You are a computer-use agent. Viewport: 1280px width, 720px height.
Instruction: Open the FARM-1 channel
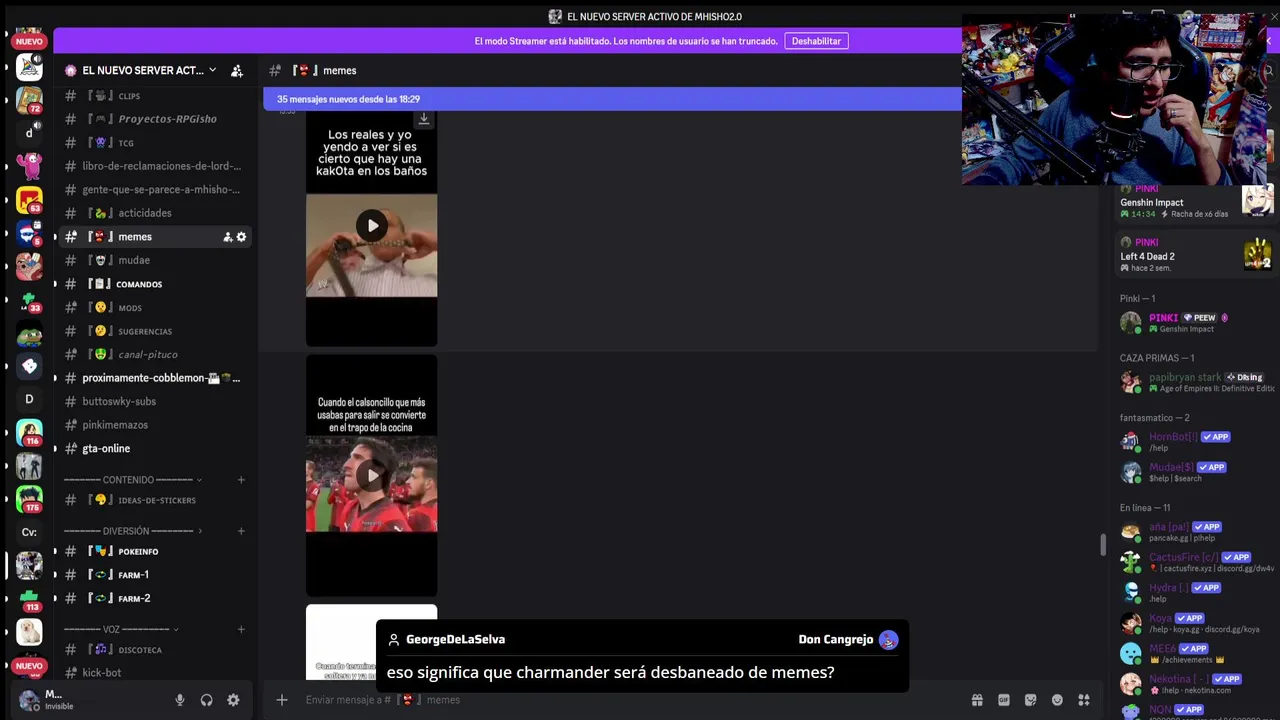[154, 575]
